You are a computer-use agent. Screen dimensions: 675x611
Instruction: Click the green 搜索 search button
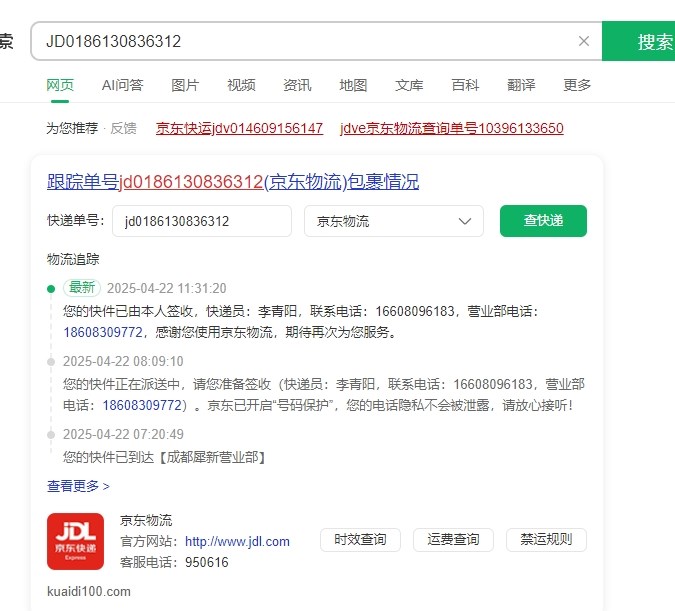(x=638, y=41)
